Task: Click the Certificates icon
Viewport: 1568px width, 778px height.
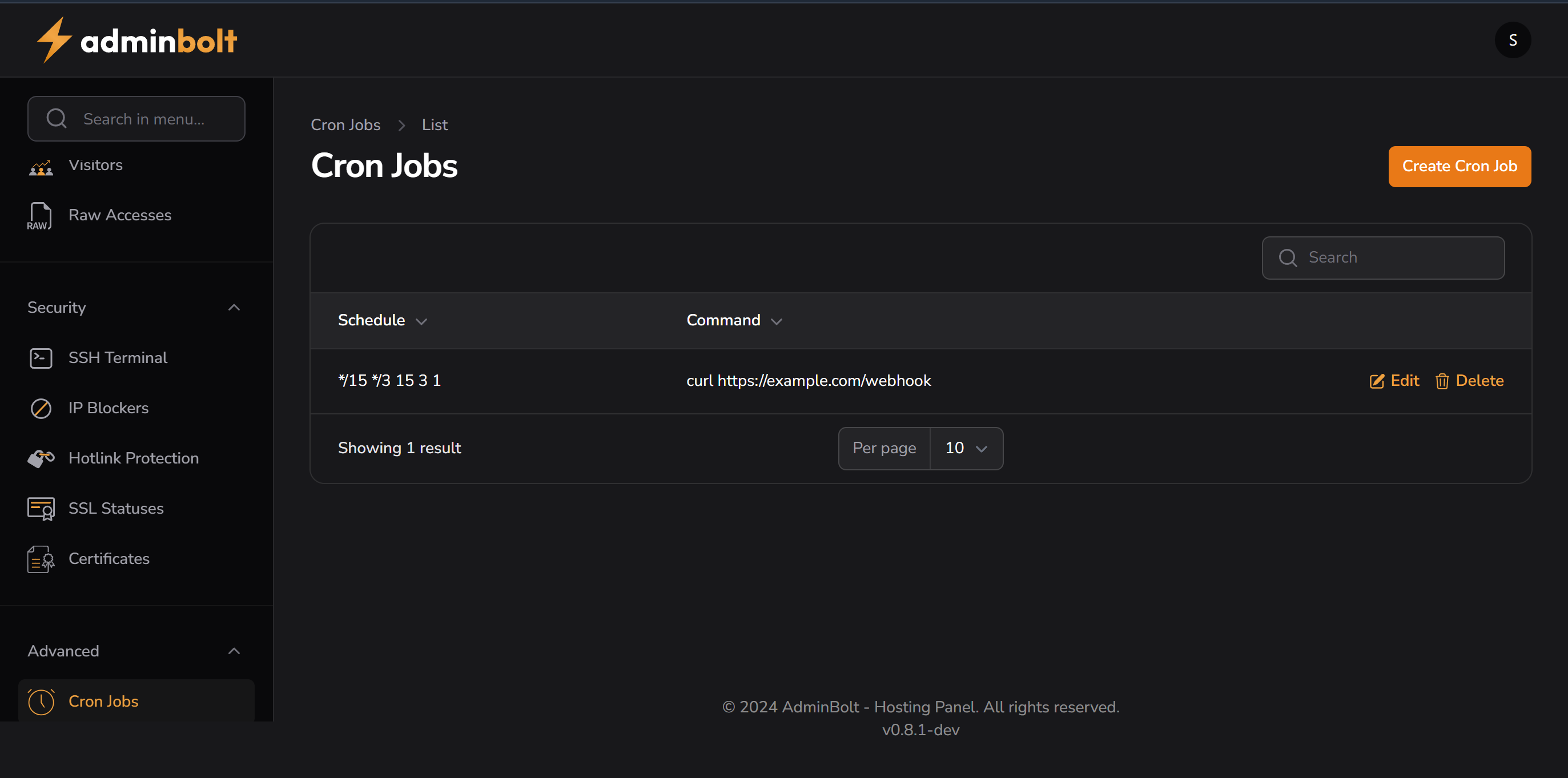Action: (x=39, y=558)
